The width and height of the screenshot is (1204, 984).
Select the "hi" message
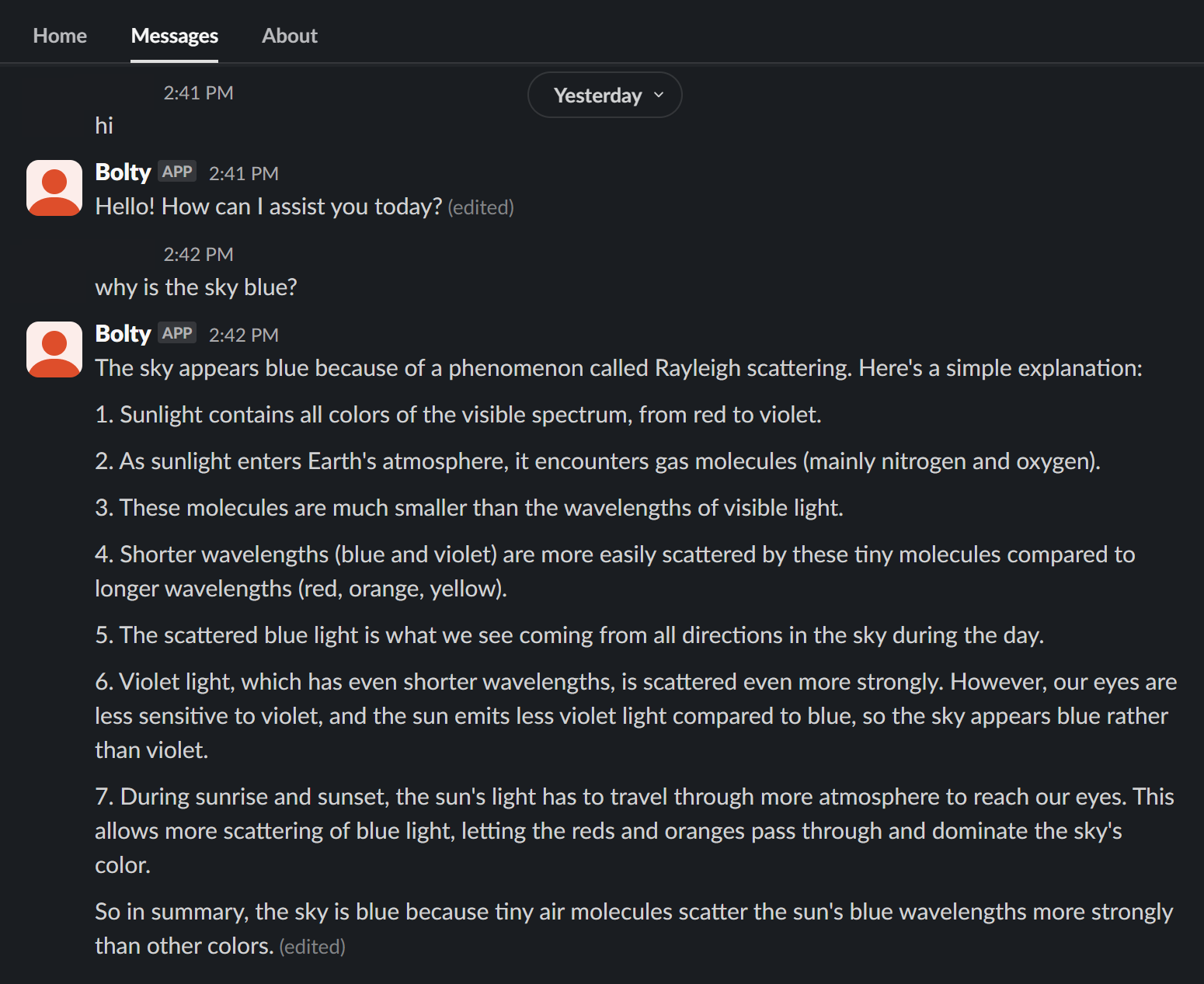click(104, 126)
